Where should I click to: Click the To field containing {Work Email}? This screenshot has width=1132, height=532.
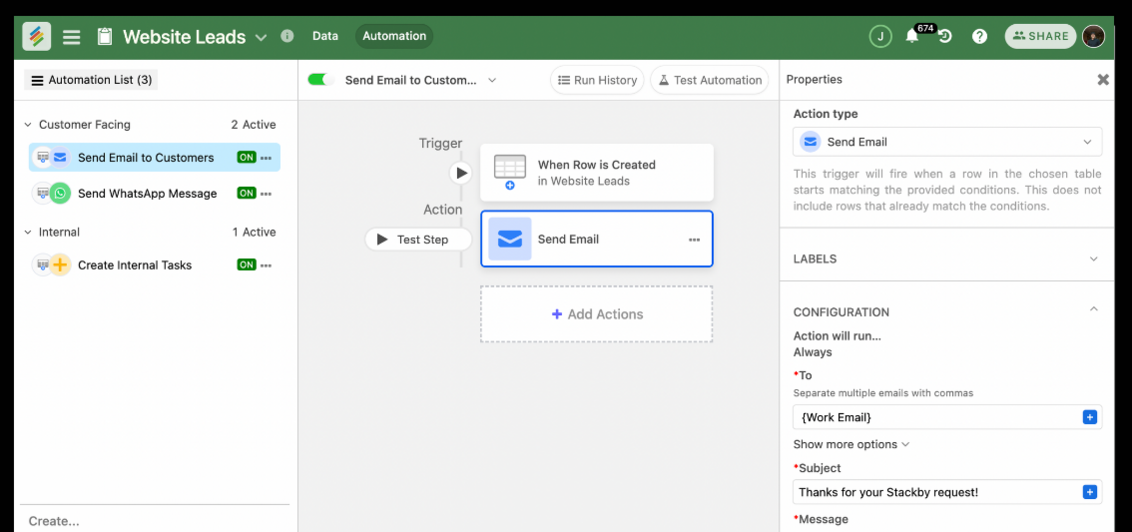tap(947, 417)
